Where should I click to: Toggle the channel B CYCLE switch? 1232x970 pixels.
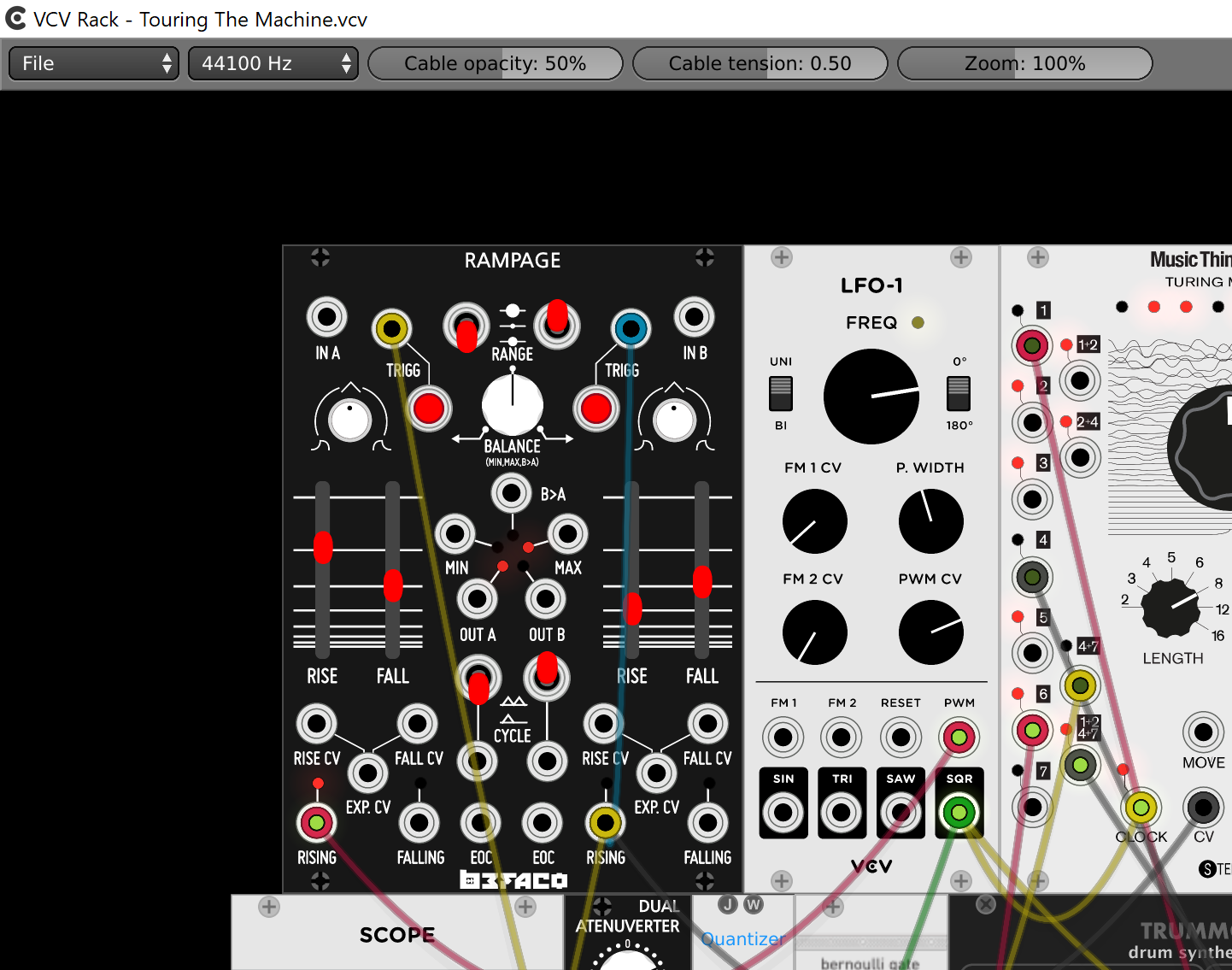click(547, 675)
